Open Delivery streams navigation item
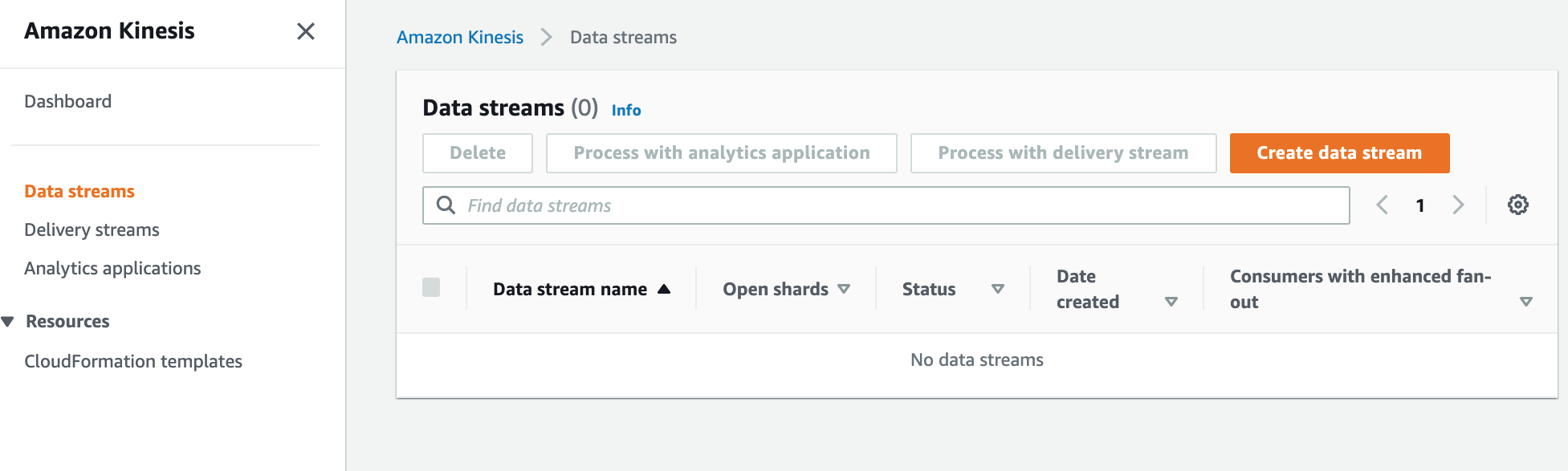The image size is (1568, 471). pos(92,229)
